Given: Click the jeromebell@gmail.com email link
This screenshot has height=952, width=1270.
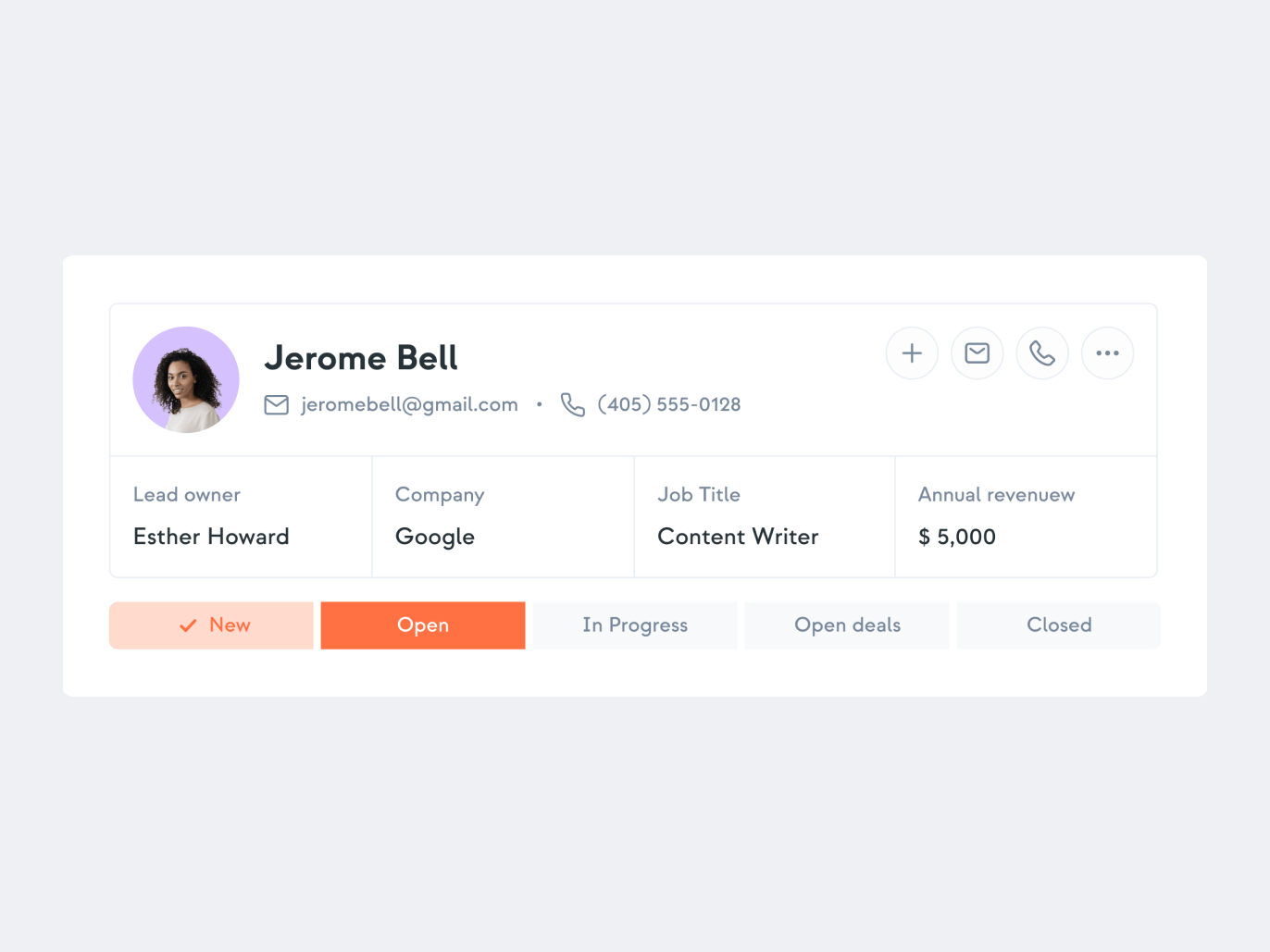Looking at the screenshot, I should point(409,405).
